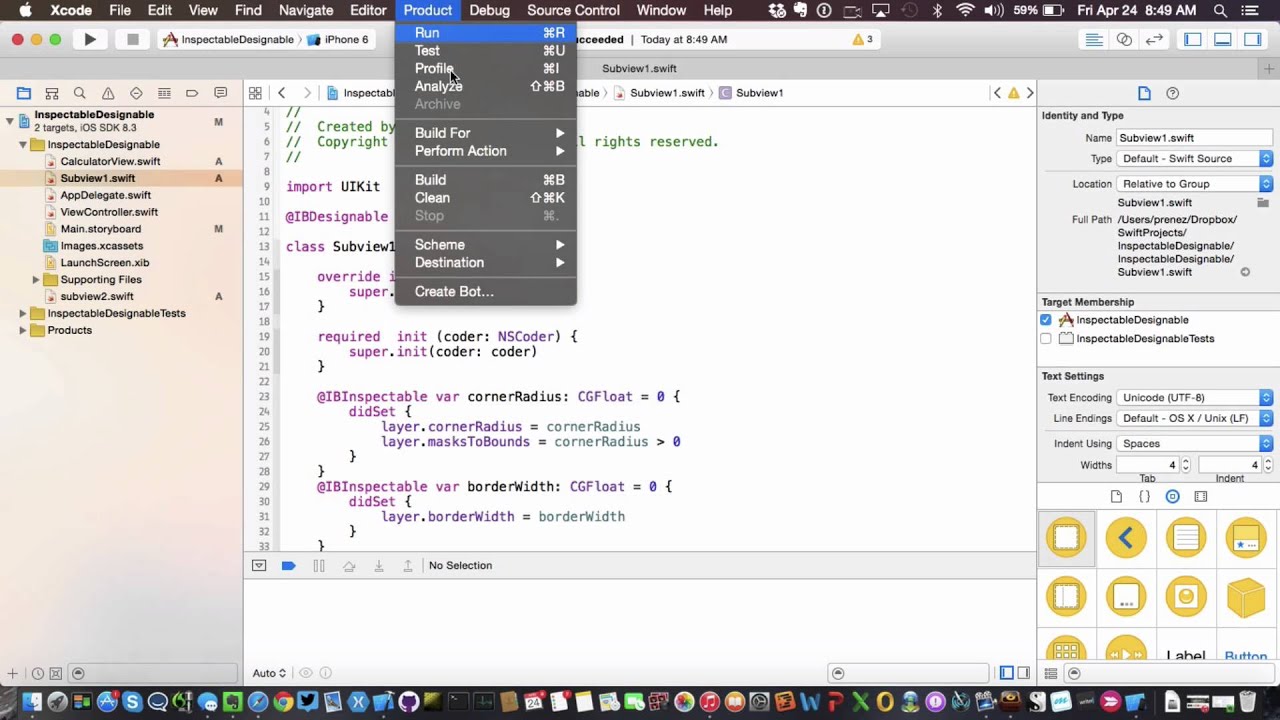Open the related items grid icon

tap(255, 93)
